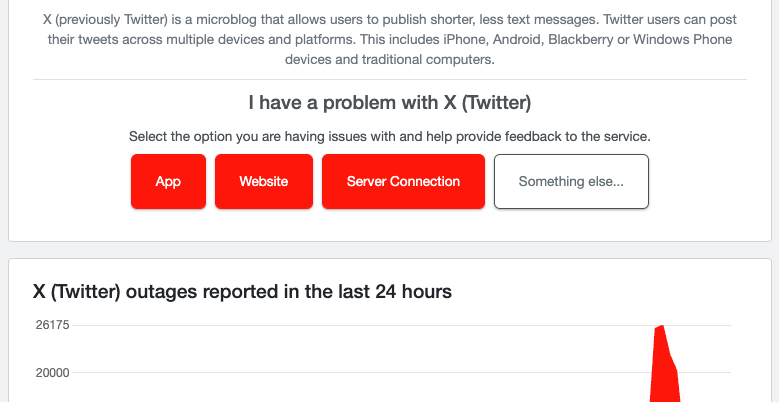The image size is (779, 402).
Task: Report a problem with the App
Action: click(168, 181)
